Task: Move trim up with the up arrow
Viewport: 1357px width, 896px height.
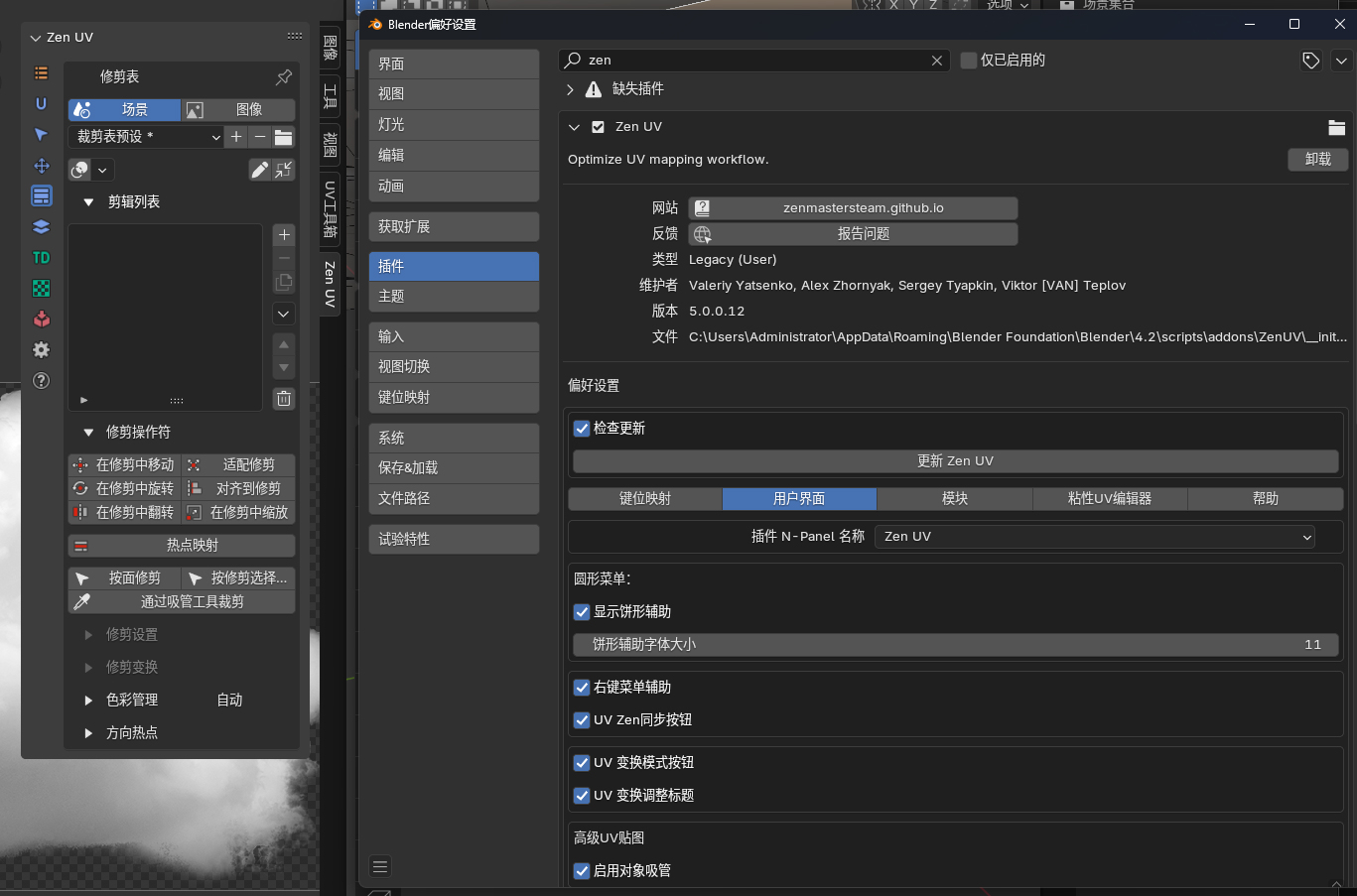Action: click(x=284, y=345)
